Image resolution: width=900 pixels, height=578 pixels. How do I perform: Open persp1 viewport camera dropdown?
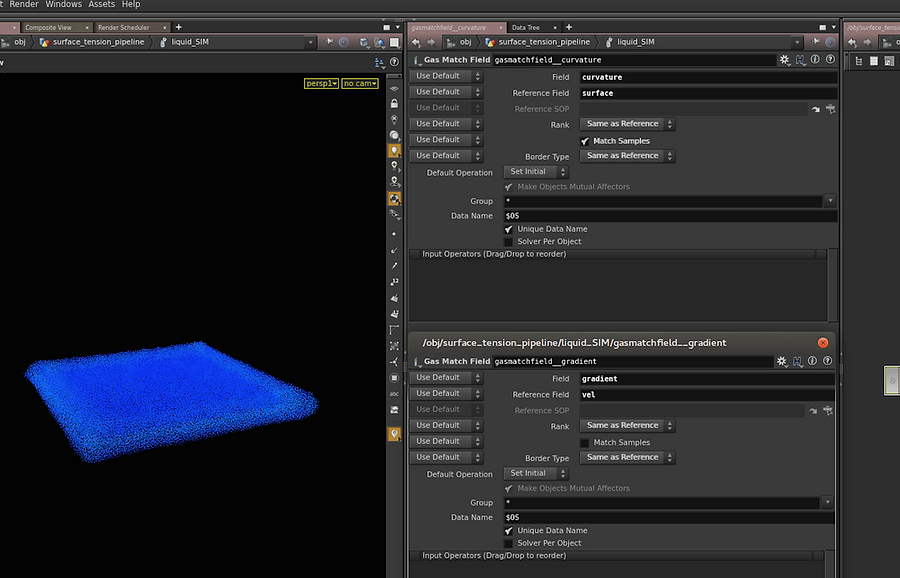pyautogui.click(x=321, y=83)
